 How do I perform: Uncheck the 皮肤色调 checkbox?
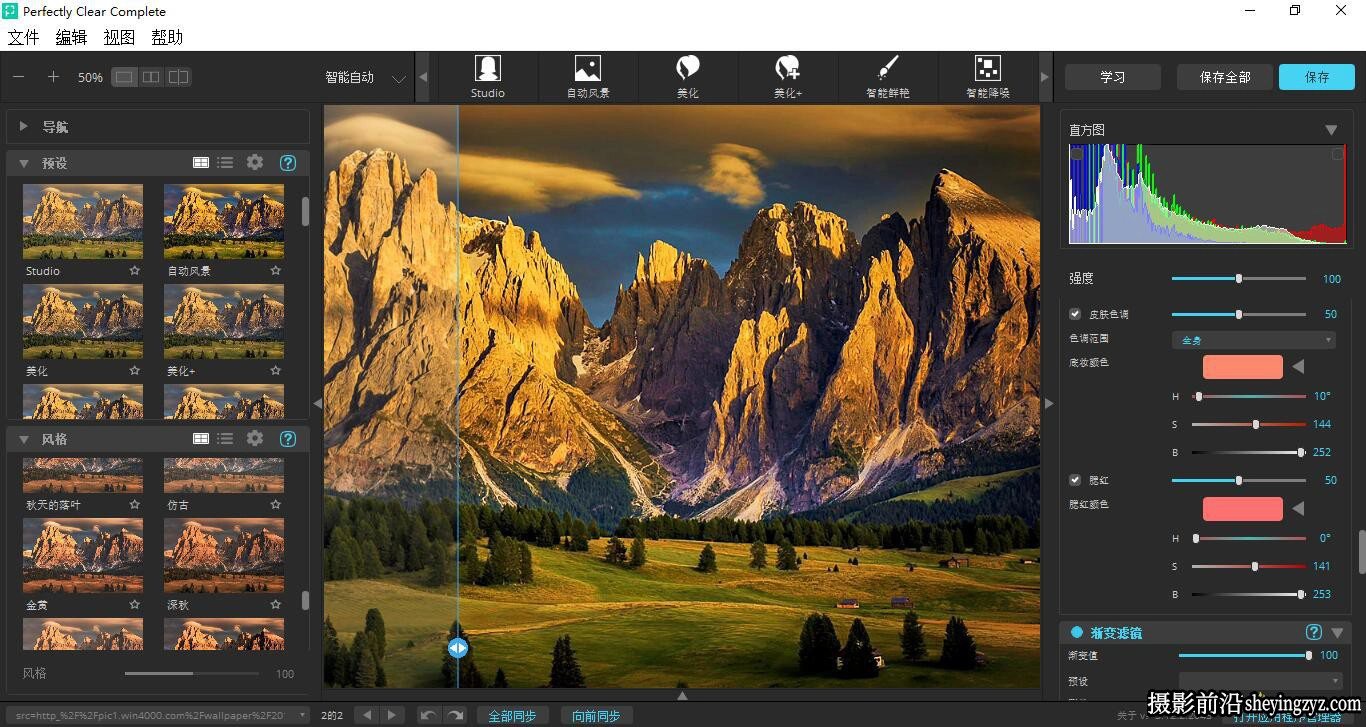[x=1075, y=314]
